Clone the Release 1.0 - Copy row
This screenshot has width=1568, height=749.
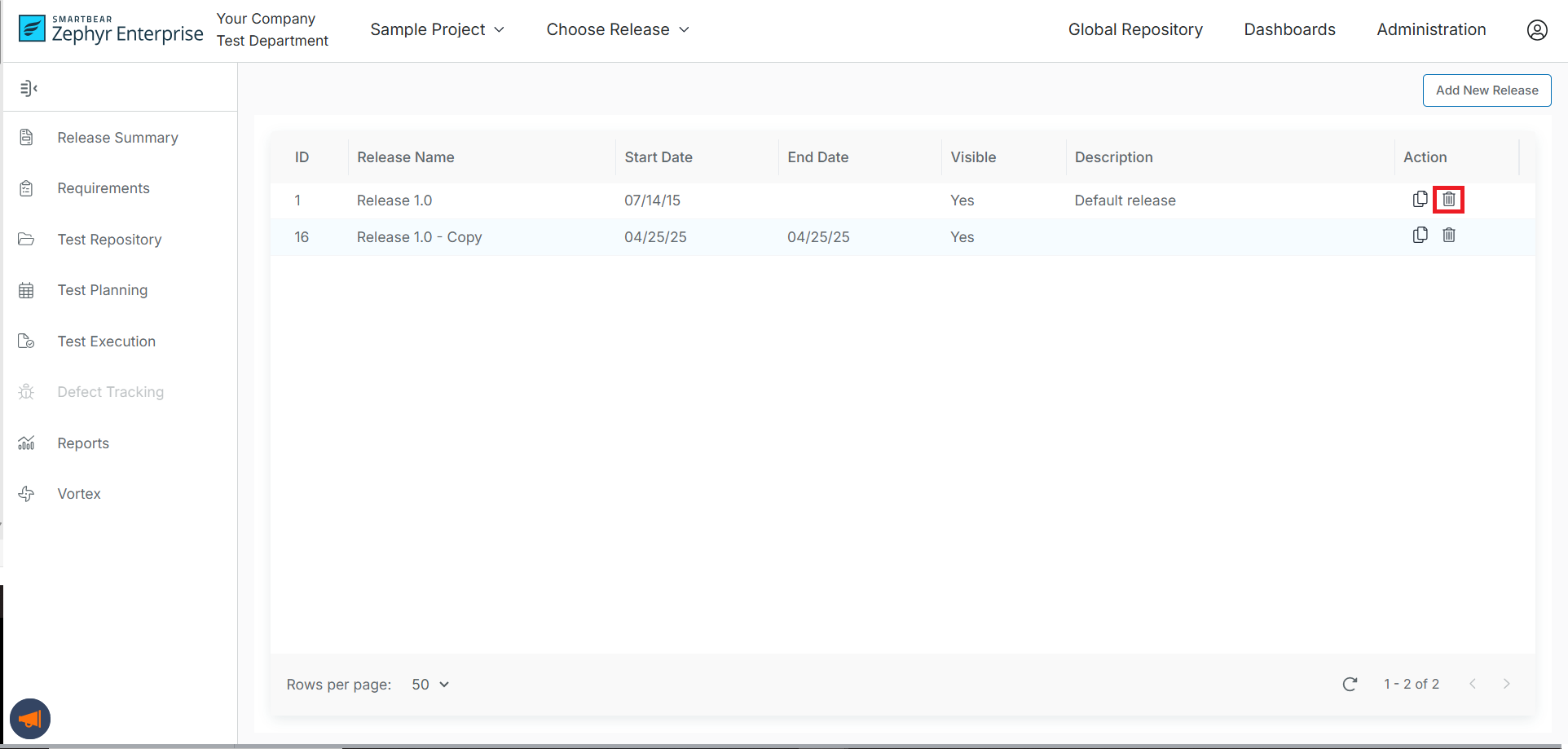(x=1420, y=235)
